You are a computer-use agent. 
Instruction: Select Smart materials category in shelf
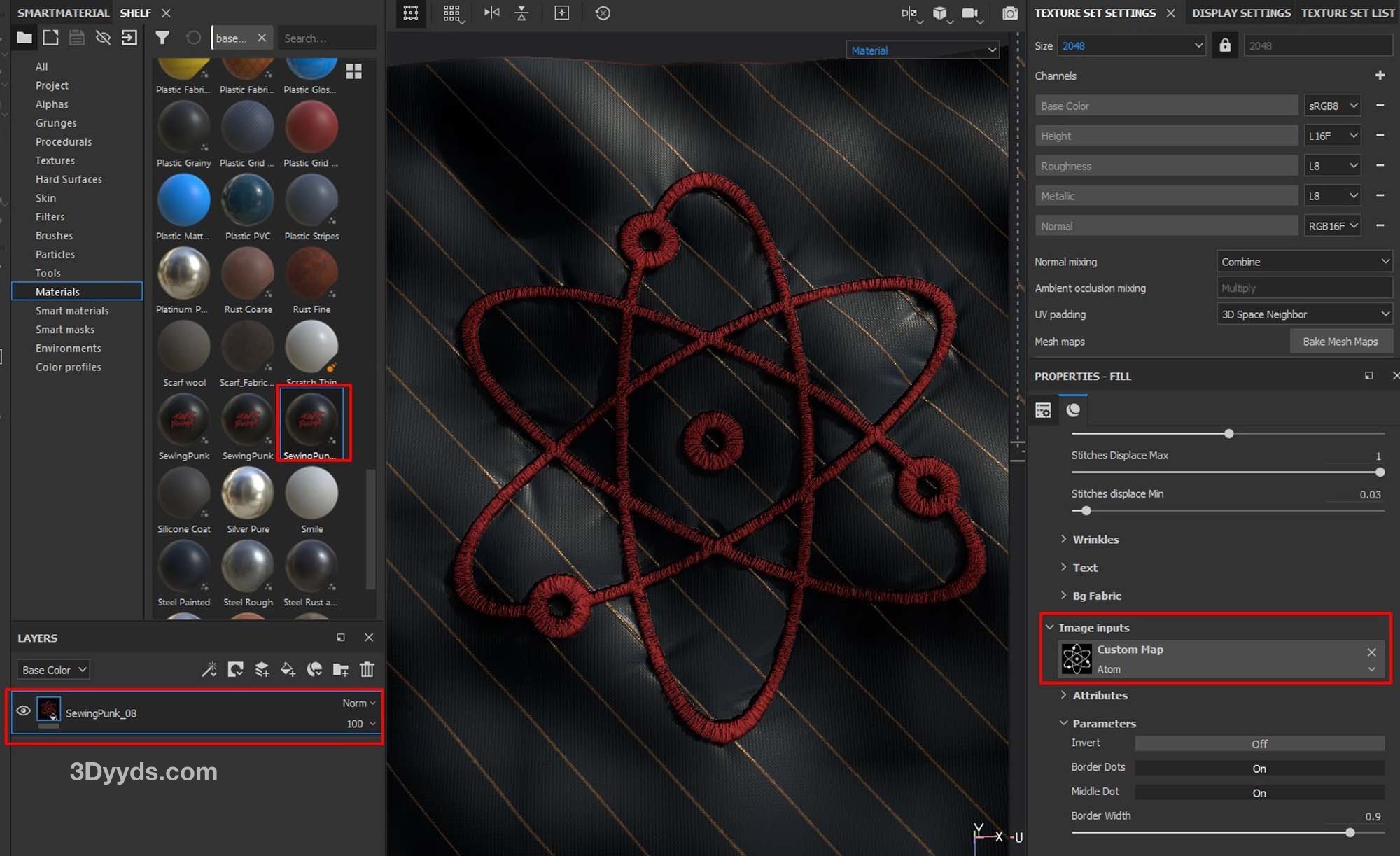tap(72, 311)
